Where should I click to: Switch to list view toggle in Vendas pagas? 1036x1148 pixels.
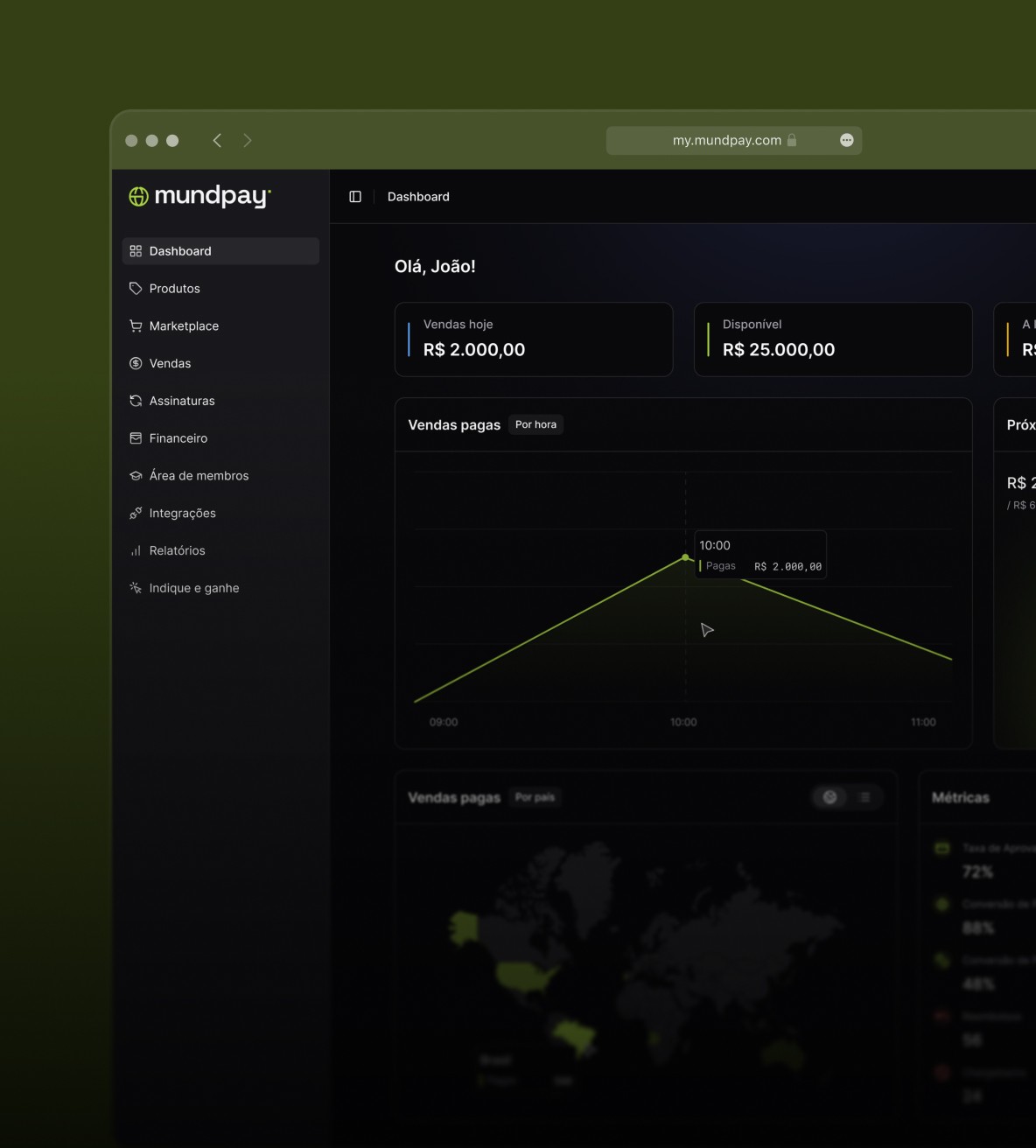864,797
